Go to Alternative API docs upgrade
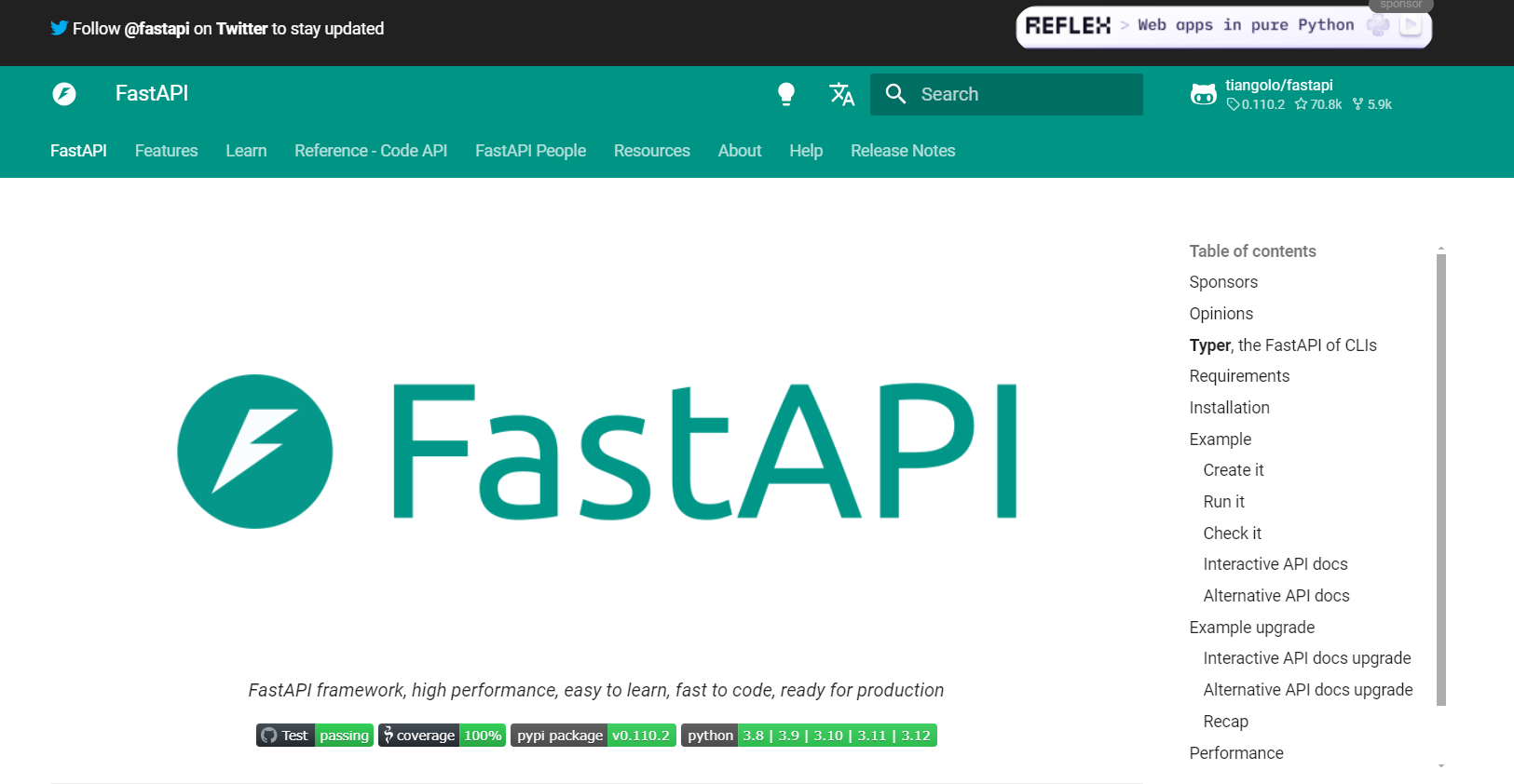 pyautogui.click(x=1308, y=690)
